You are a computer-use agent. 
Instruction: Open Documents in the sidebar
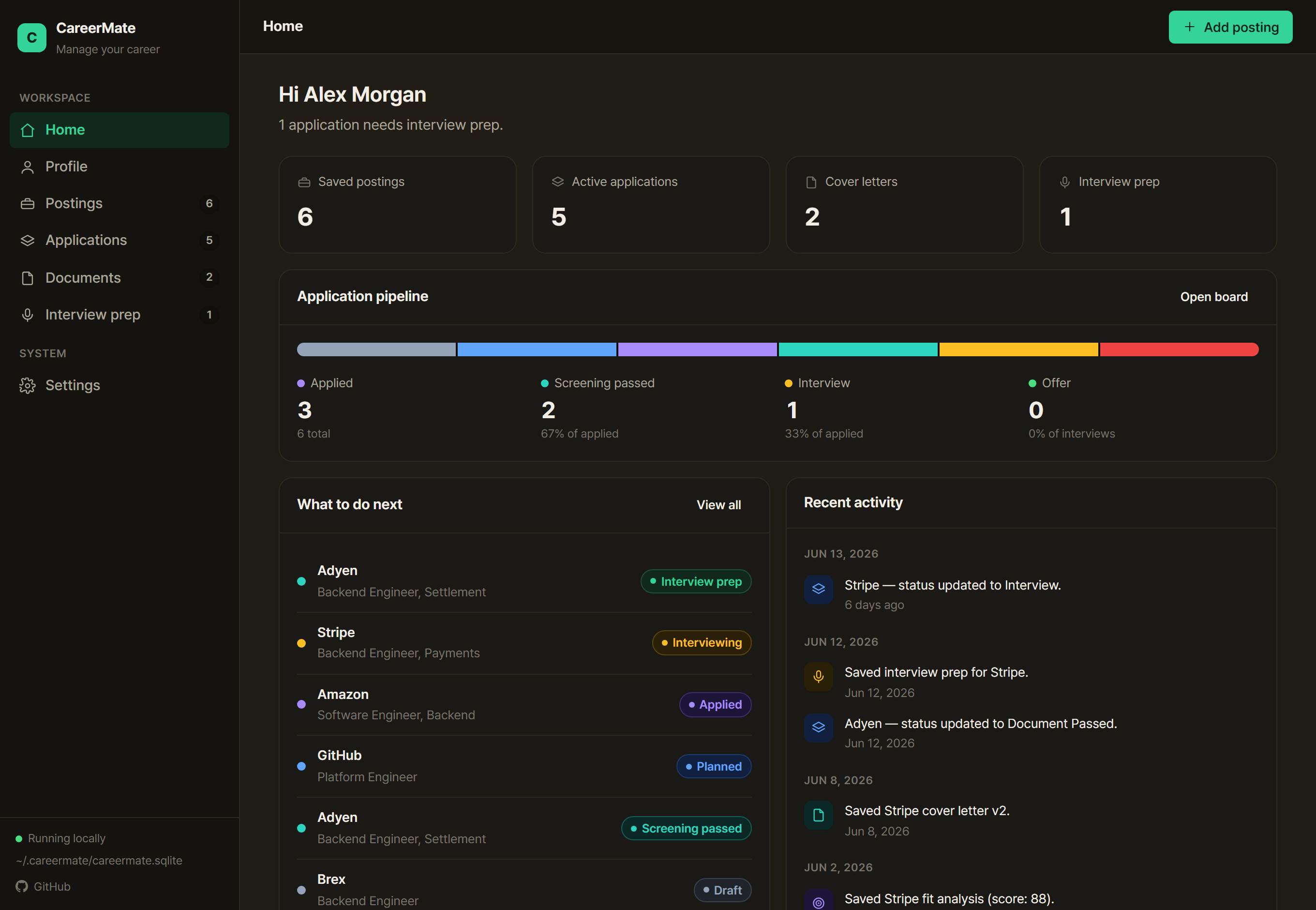(120, 278)
